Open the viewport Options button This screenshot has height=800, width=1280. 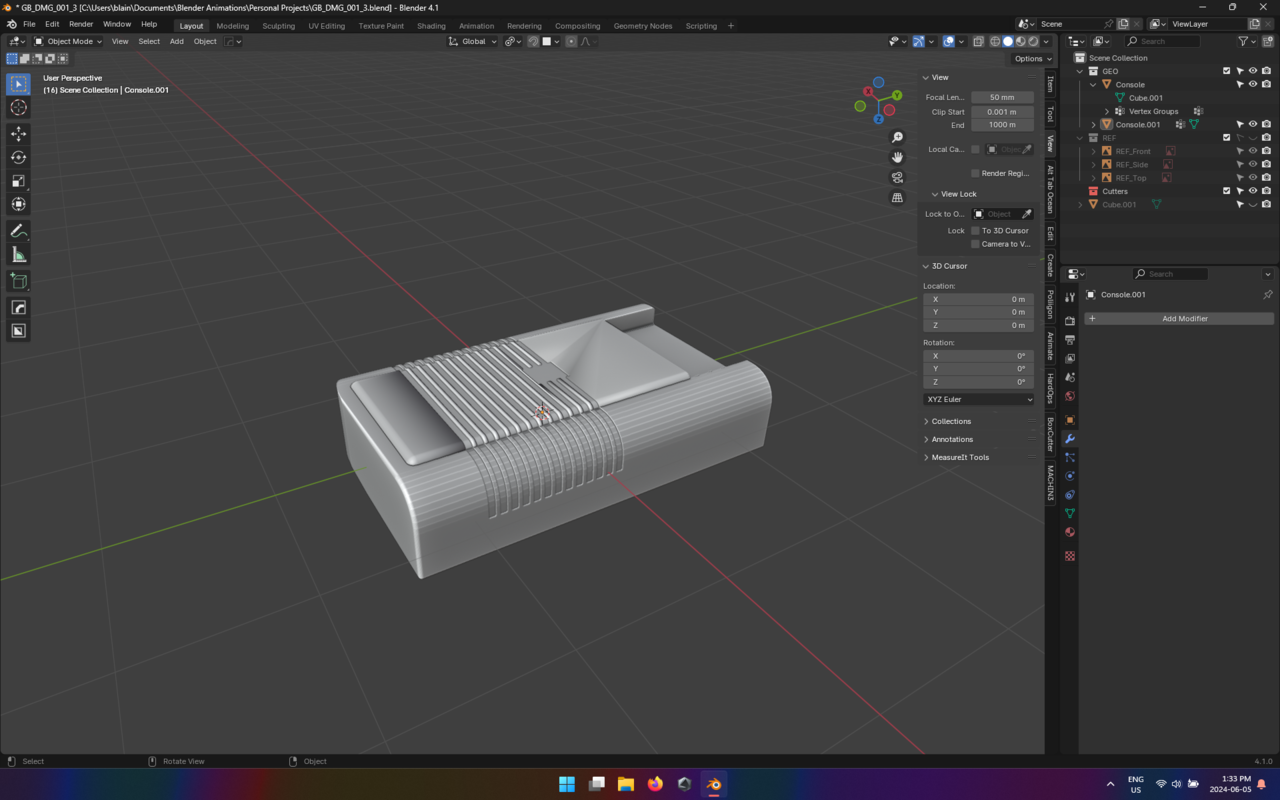point(1031,58)
